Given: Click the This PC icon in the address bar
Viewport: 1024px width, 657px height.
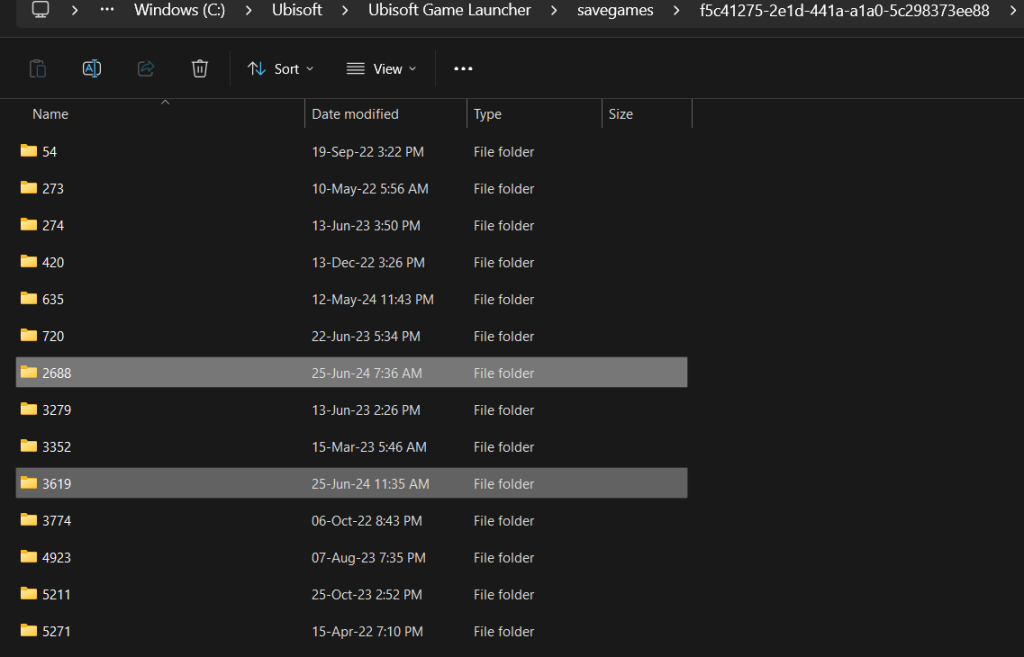Looking at the screenshot, I should click(x=38, y=10).
